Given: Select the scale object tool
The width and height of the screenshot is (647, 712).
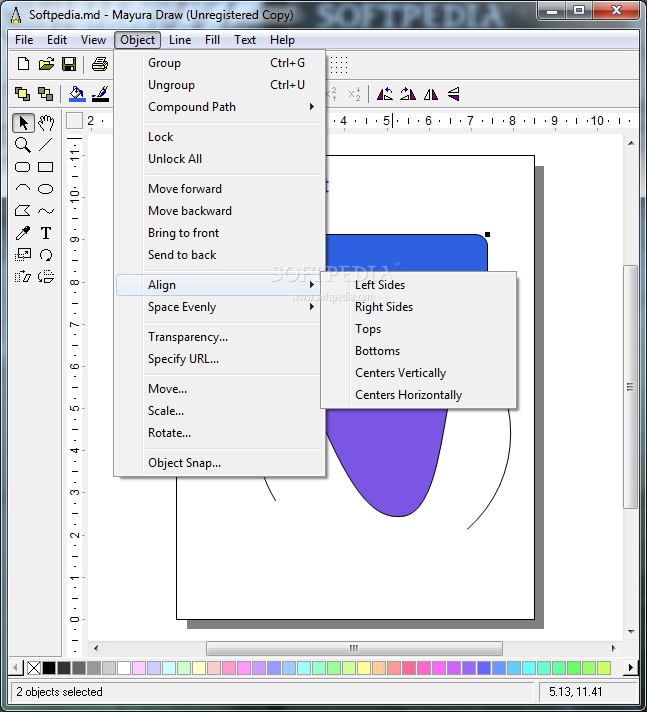Looking at the screenshot, I should (23, 255).
